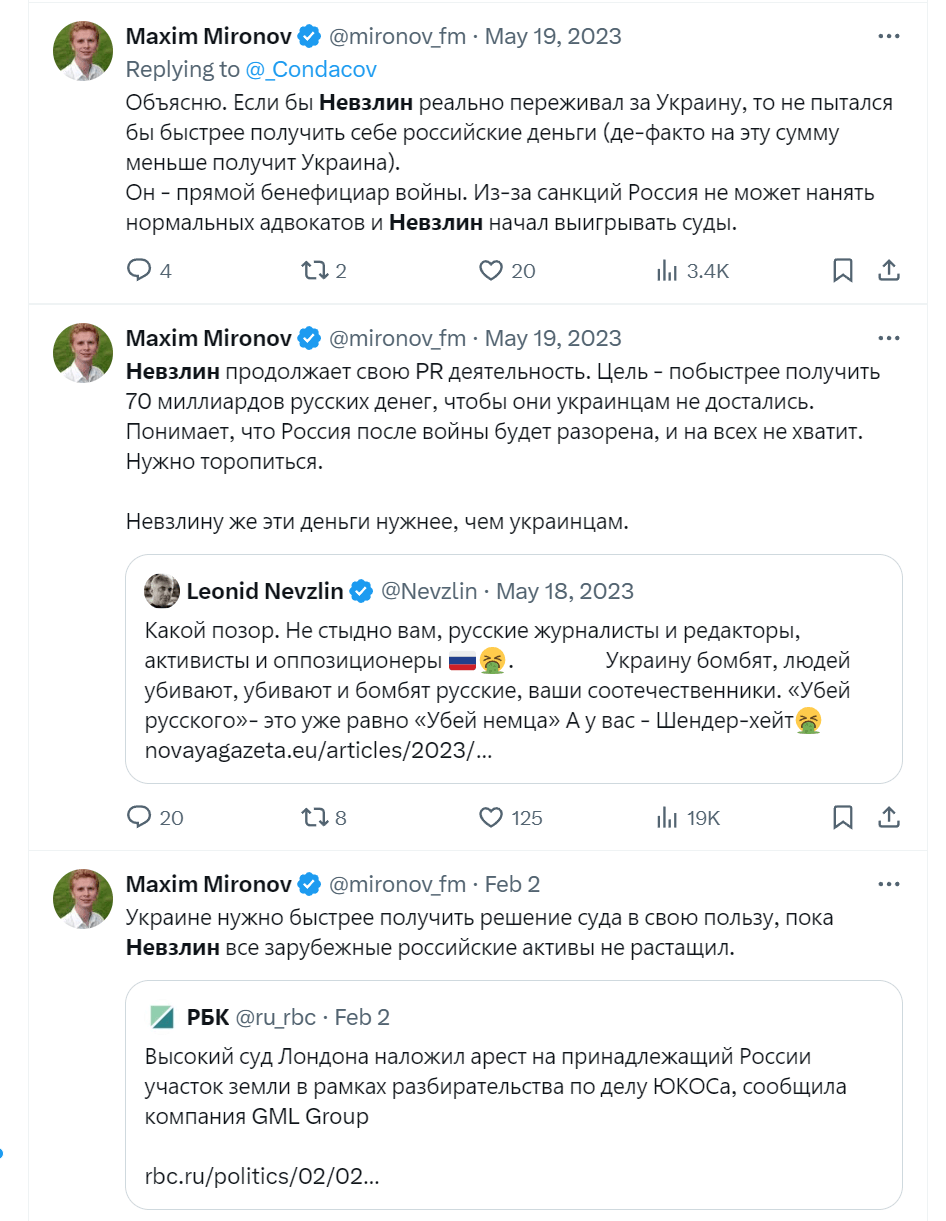Click Maxim Mironov's blue verified badge
The height and width of the screenshot is (1221, 946).
(307, 36)
